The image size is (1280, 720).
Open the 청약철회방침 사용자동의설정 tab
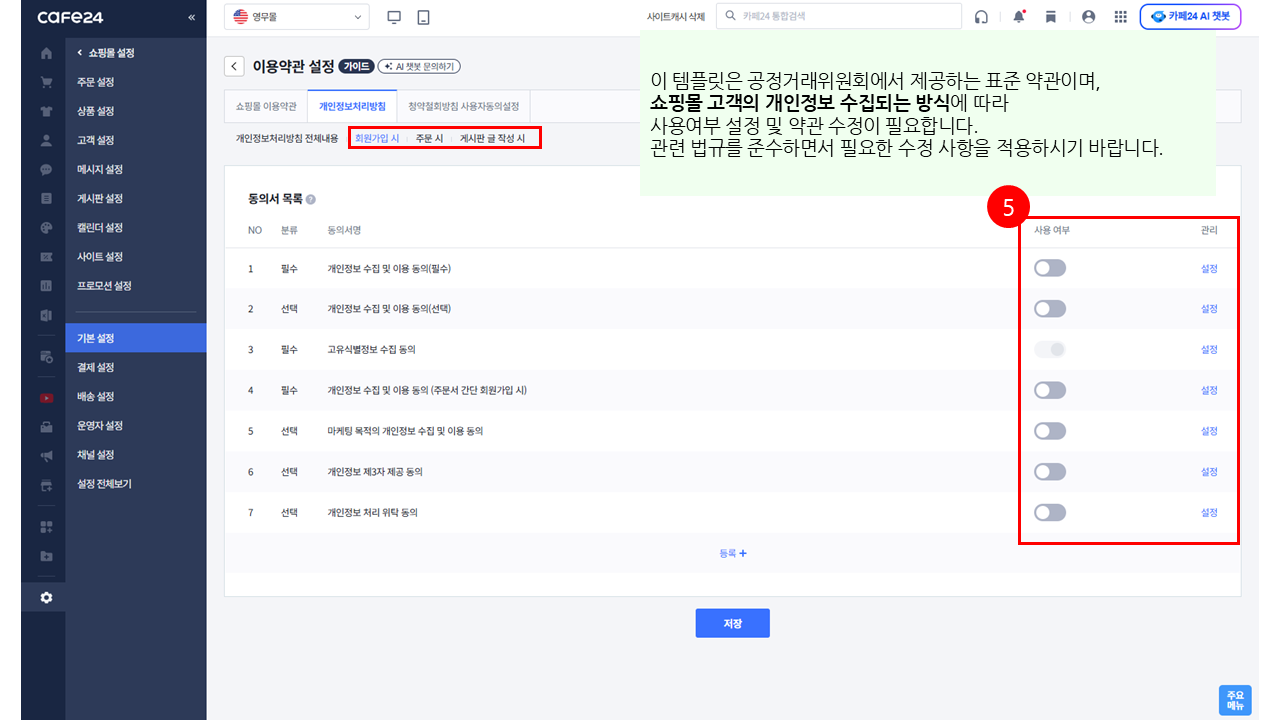pos(464,106)
